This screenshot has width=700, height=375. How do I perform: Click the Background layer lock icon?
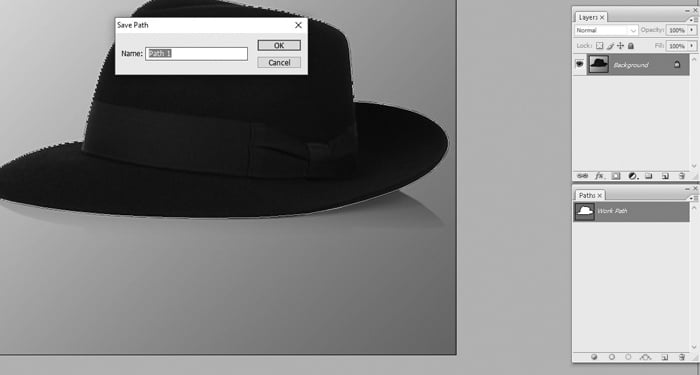[x=677, y=65]
